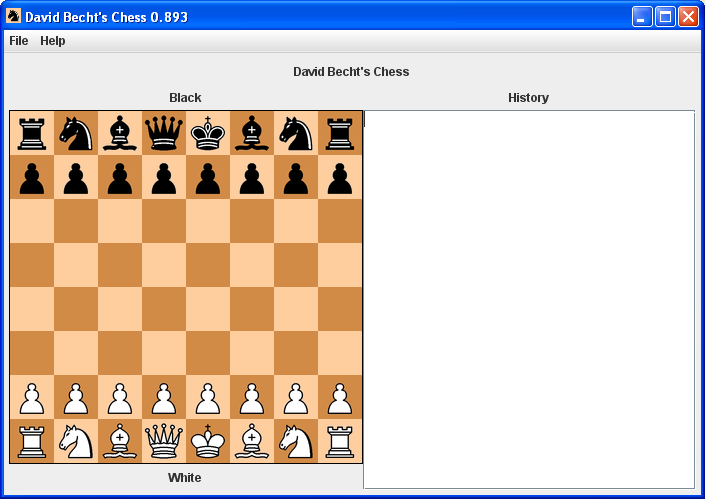Select the white pawn on g2
The image size is (705, 499).
[x=296, y=398]
